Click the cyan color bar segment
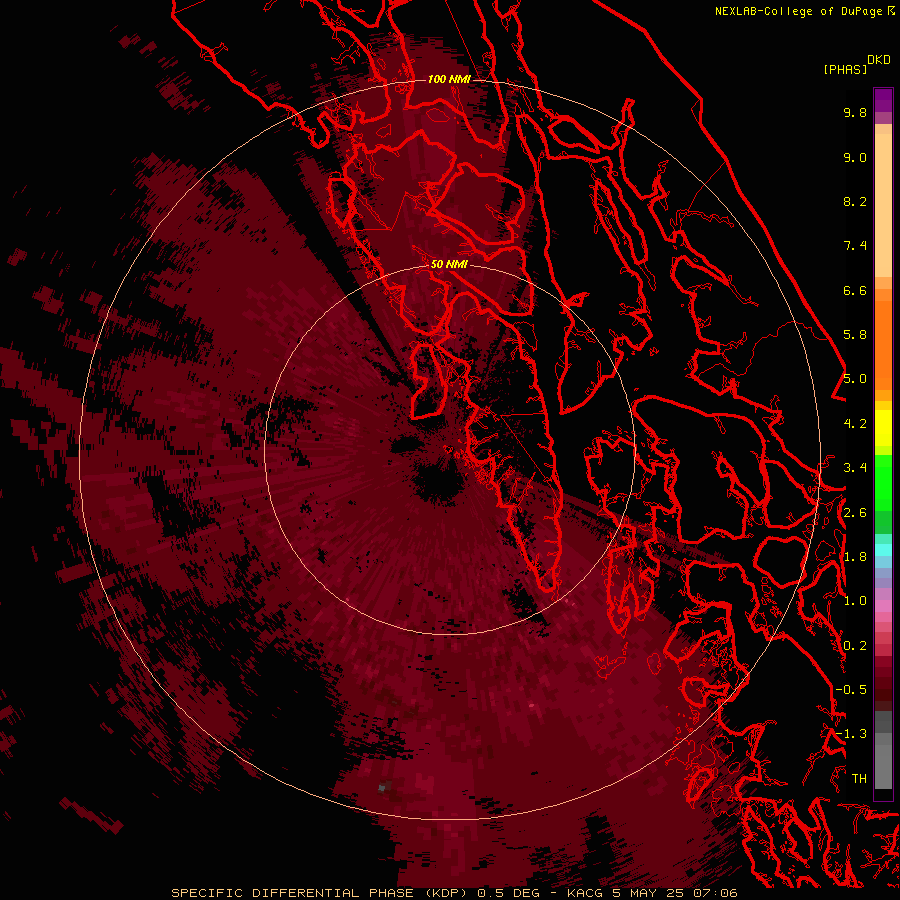This screenshot has height=900, width=900. 883,549
